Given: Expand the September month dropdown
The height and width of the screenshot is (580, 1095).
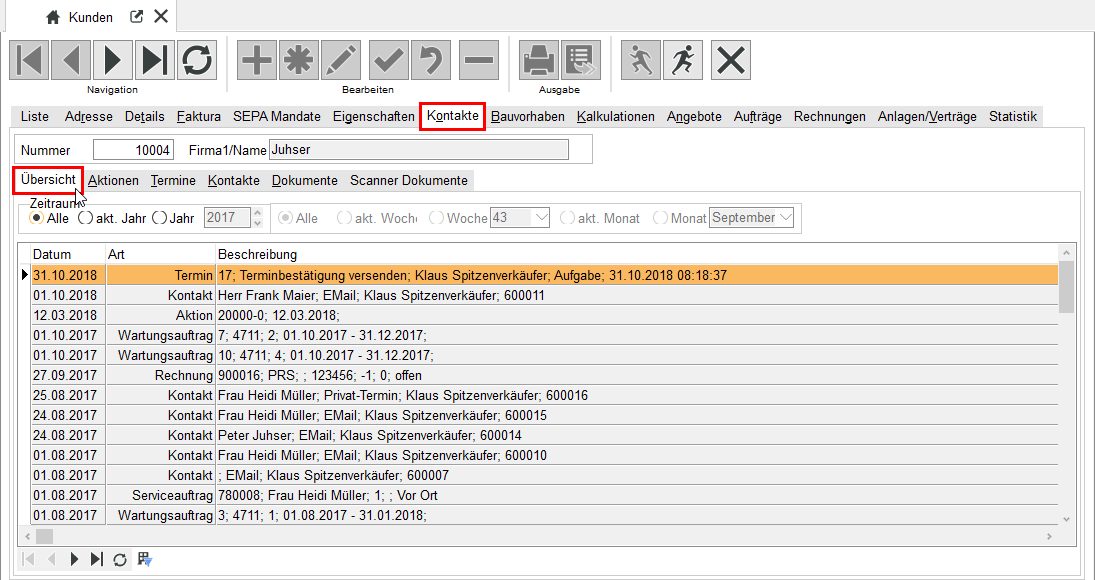Looking at the screenshot, I should tap(785, 217).
